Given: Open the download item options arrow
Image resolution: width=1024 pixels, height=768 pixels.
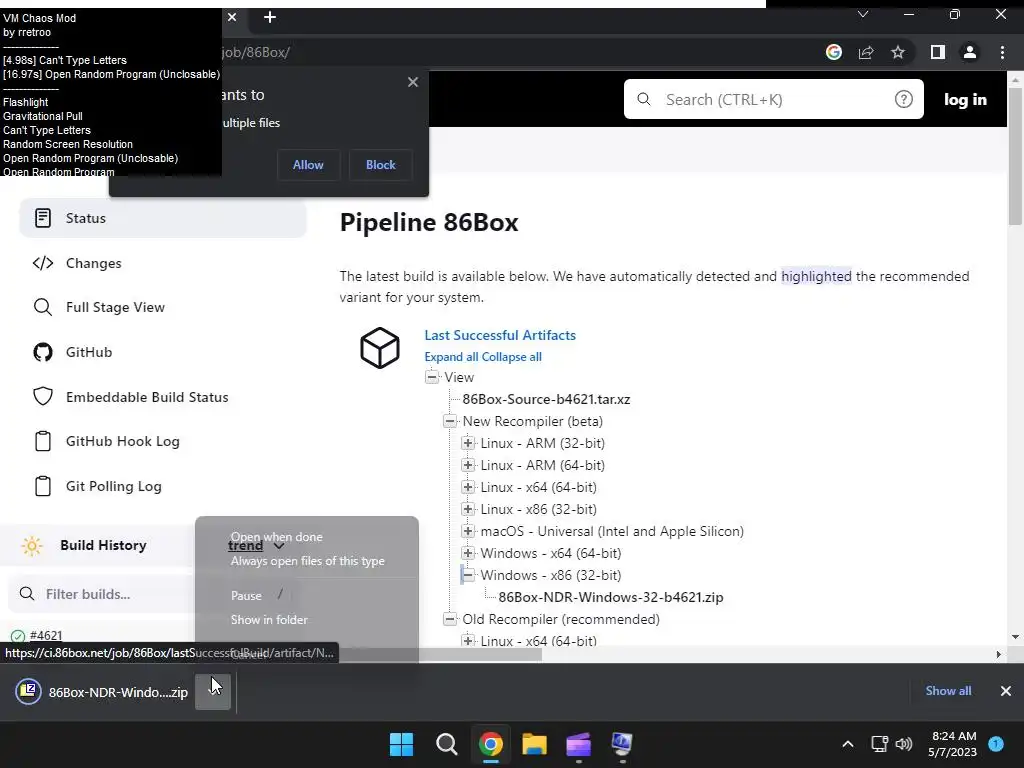Looking at the screenshot, I should [213, 692].
